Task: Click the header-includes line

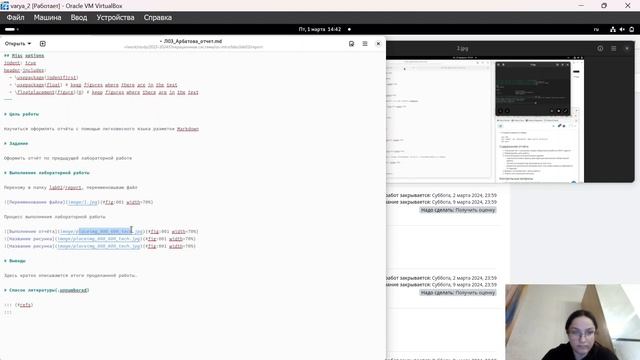Action: click(x=25, y=70)
